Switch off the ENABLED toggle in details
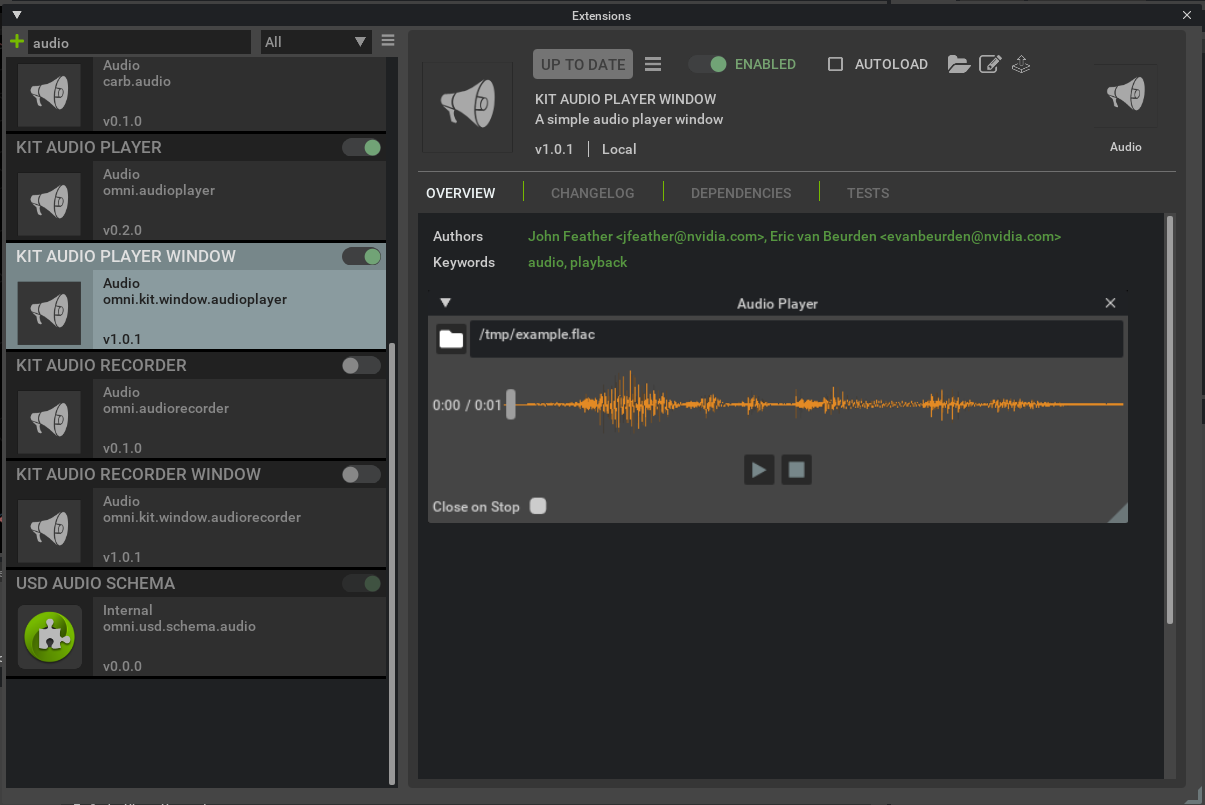1205x805 pixels. (708, 64)
